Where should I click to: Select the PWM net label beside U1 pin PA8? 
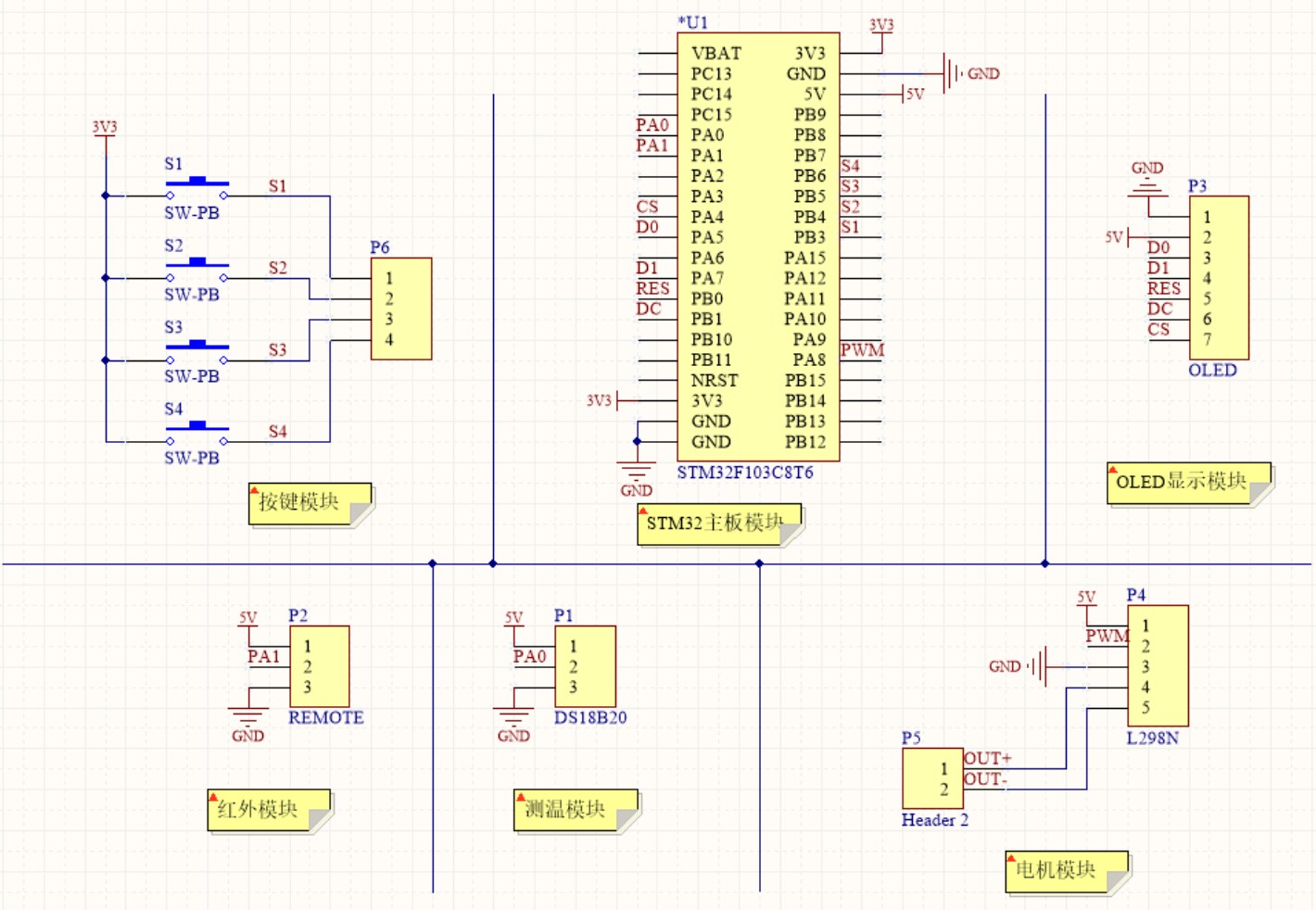(862, 349)
